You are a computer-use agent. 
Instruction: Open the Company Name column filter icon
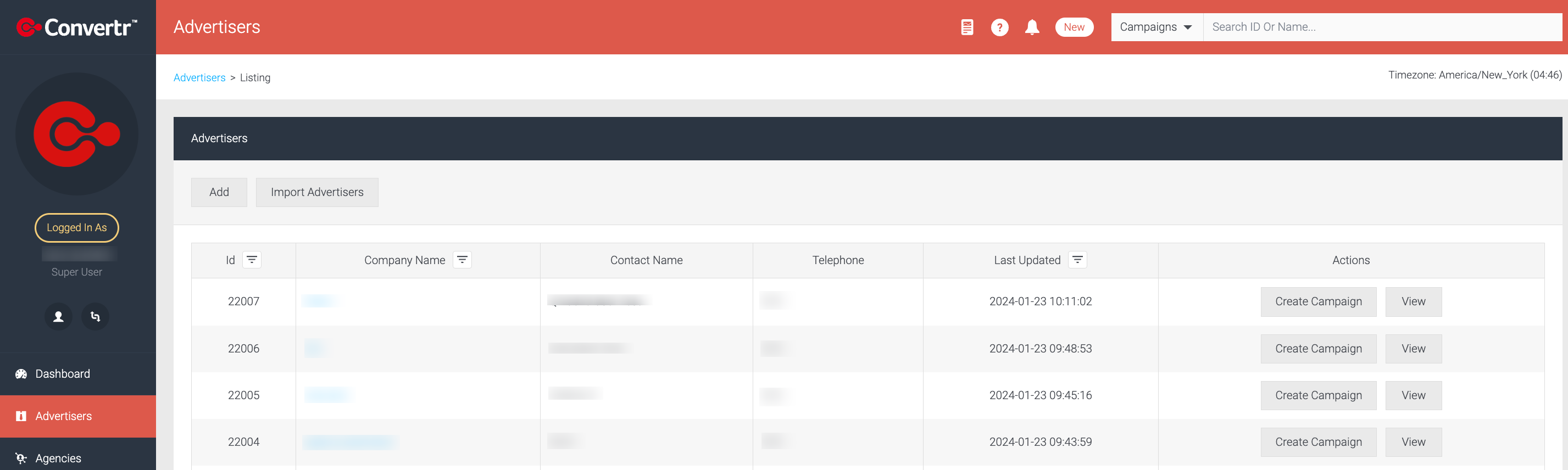[462, 260]
